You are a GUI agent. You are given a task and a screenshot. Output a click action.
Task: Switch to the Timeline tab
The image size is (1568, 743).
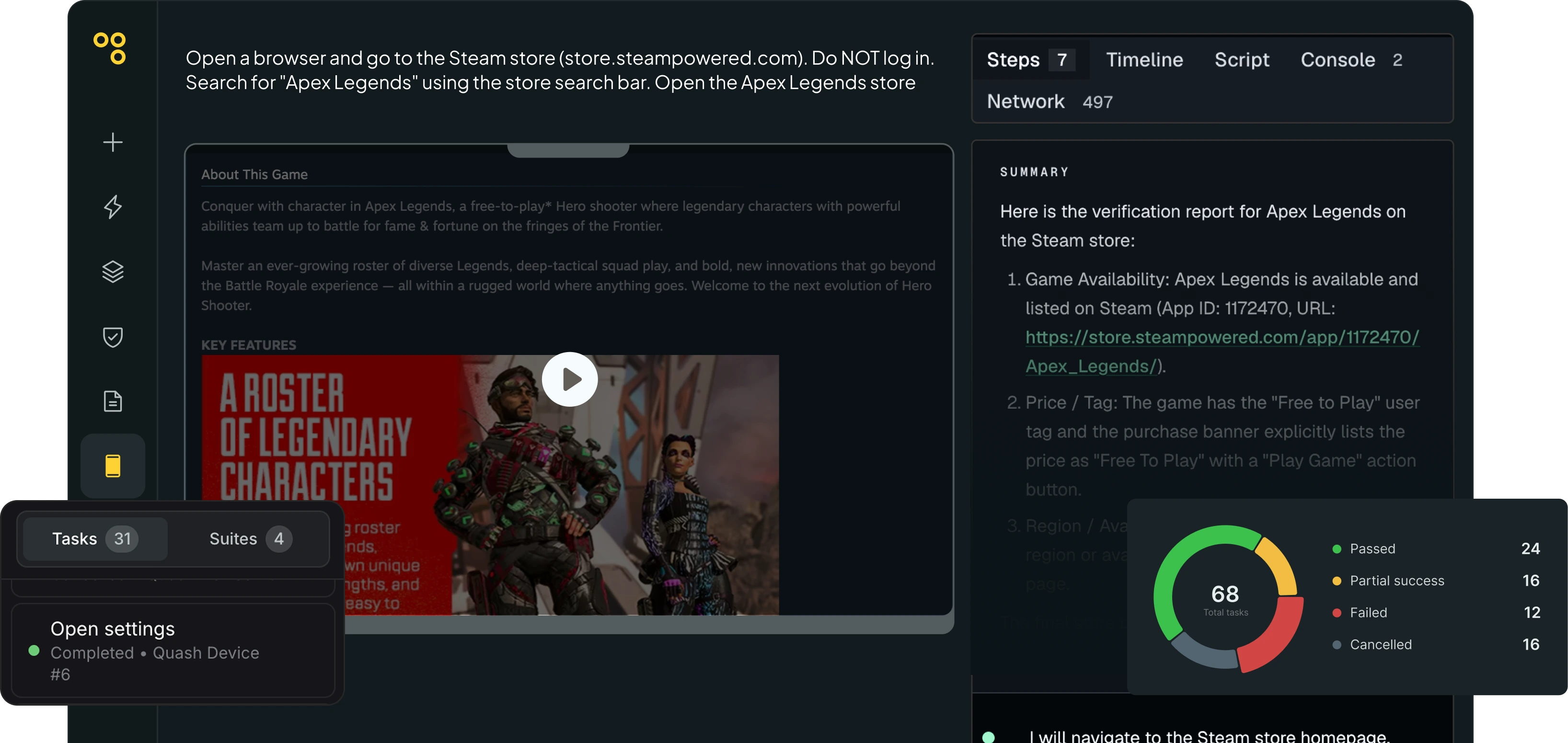click(1144, 59)
